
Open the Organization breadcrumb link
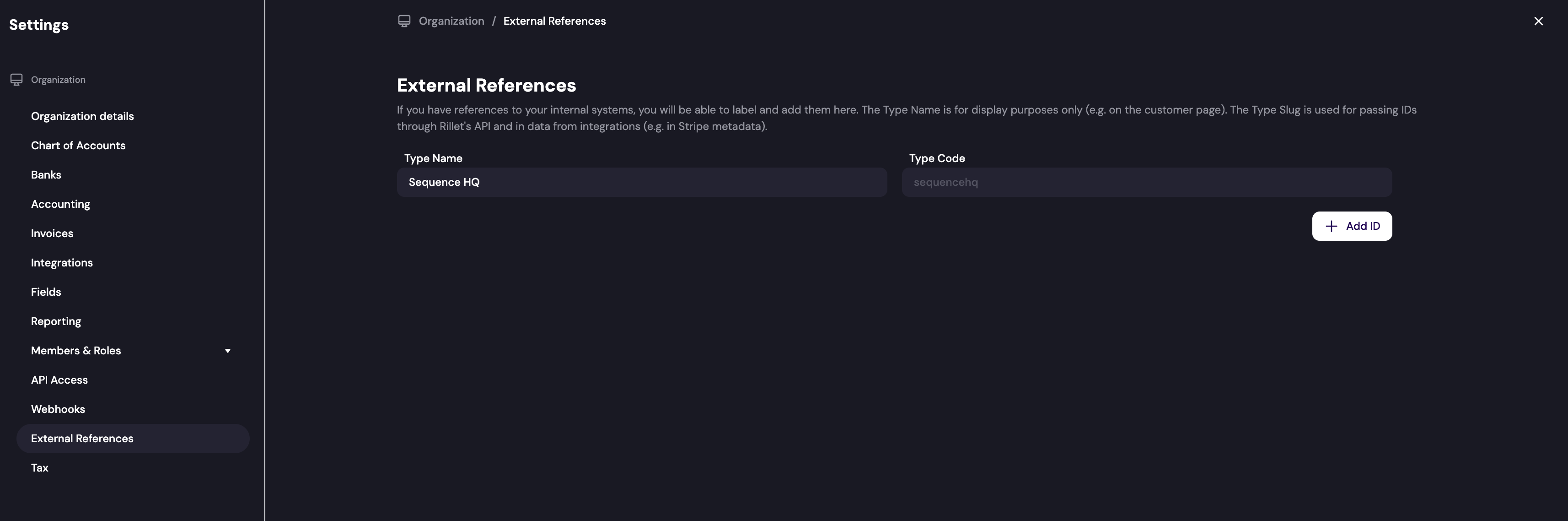click(451, 21)
